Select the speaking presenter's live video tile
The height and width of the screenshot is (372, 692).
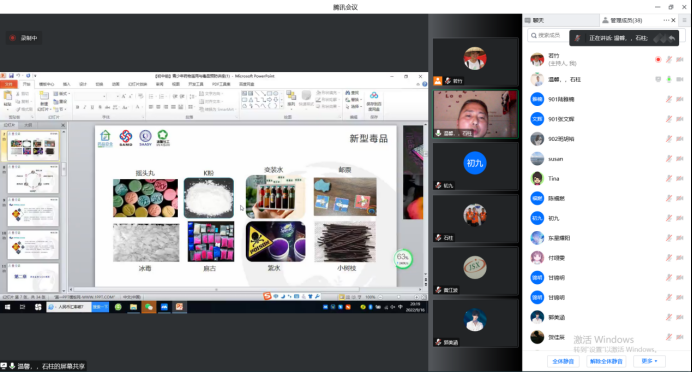475,114
